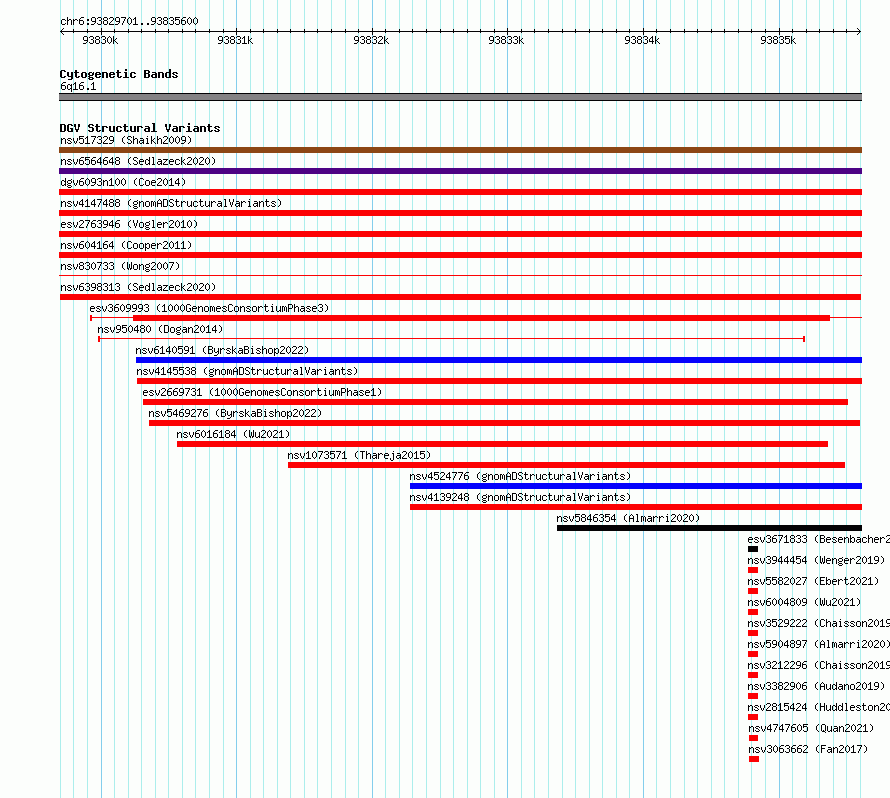The image size is (890, 798).
Task: Click the nsv3944454 (Wenger2019) label
Action: click(816, 560)
